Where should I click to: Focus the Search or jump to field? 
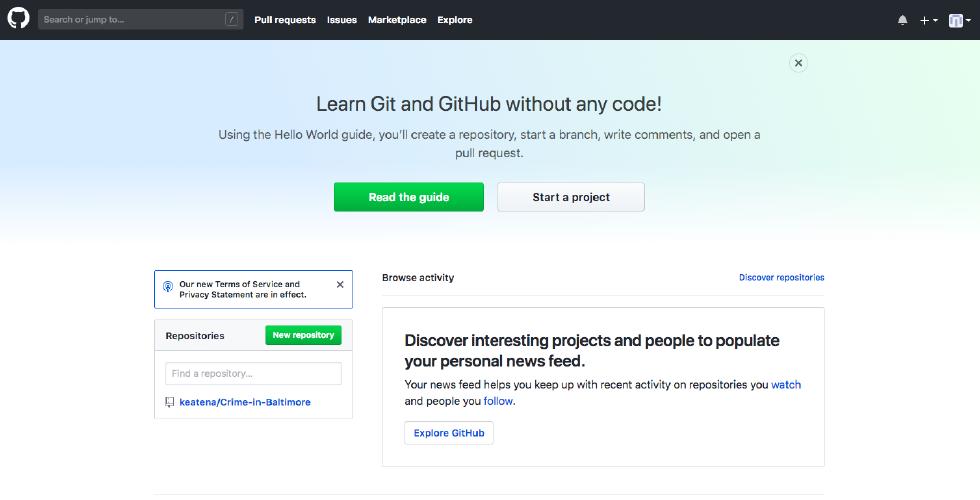(x=141, y=19)
